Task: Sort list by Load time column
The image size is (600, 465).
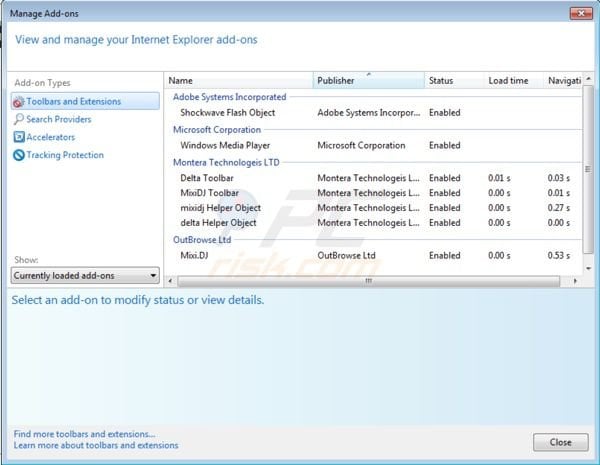Action: click(514, 81)
